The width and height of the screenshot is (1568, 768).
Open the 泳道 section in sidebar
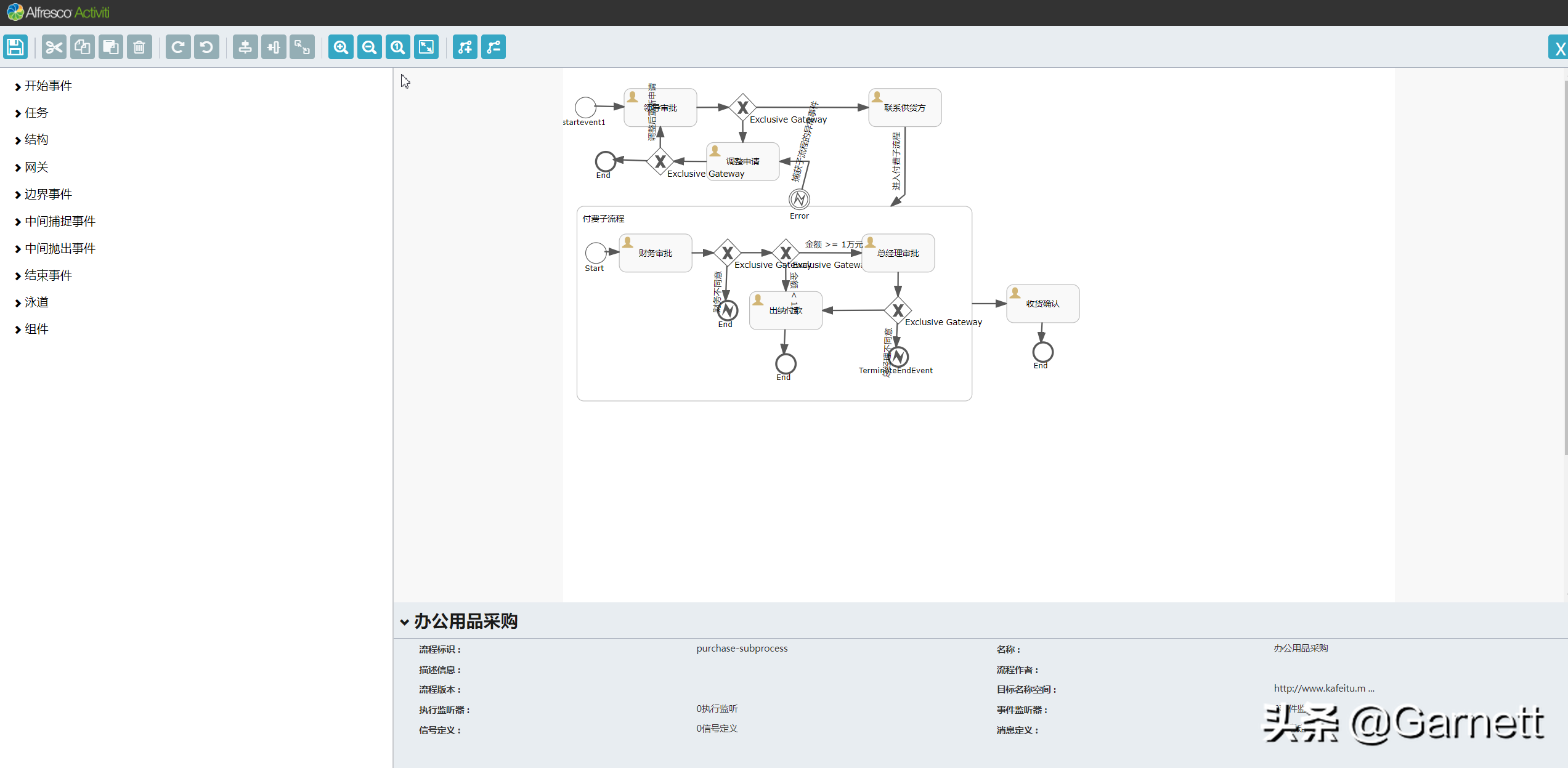coord(36,302)
